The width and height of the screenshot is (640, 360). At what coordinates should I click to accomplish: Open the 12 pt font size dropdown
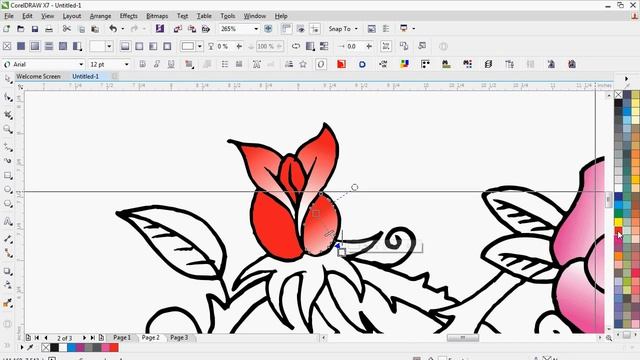tap(126, 64)
